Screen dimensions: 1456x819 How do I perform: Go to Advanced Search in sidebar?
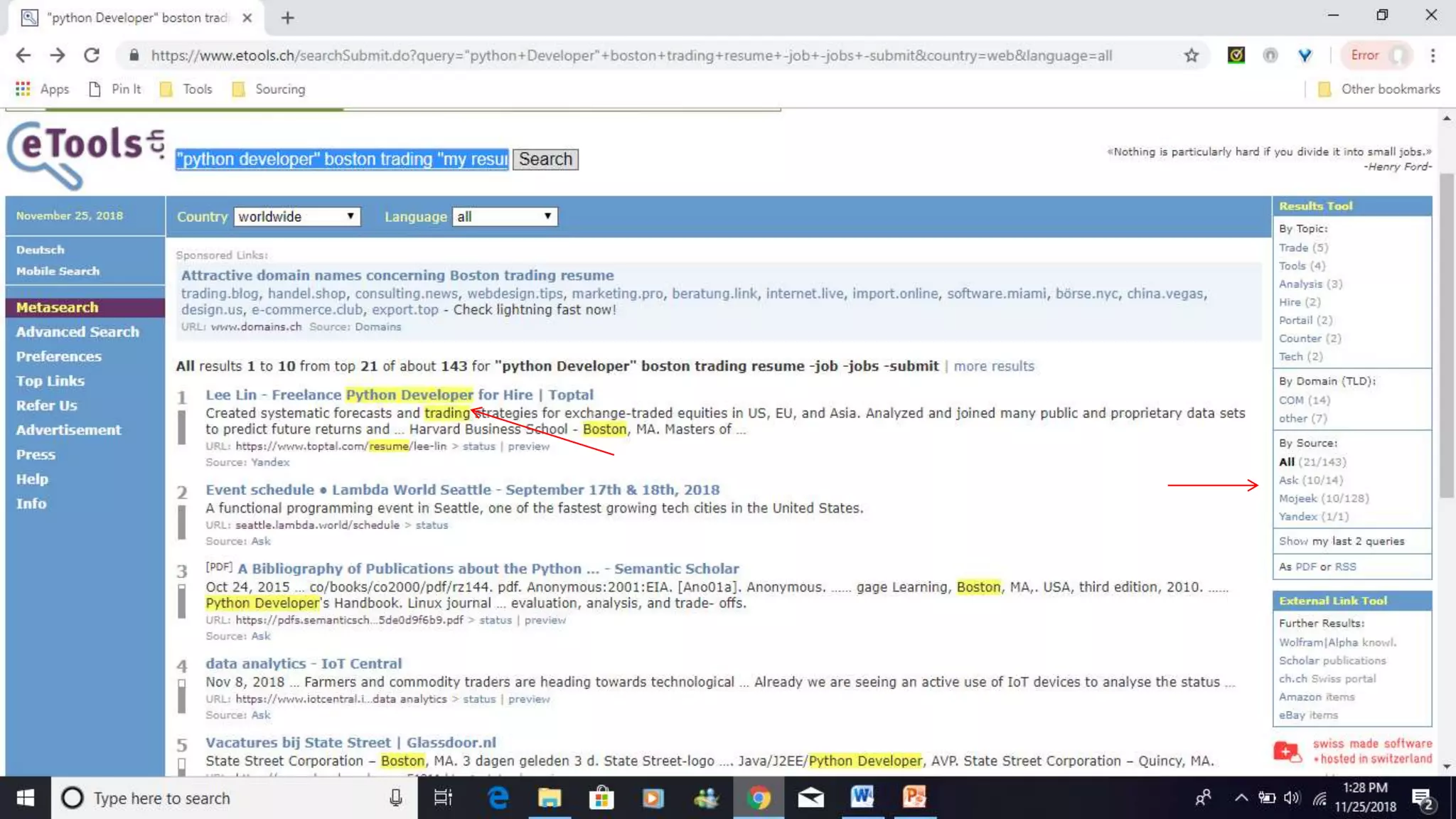(x=77, y=332)
